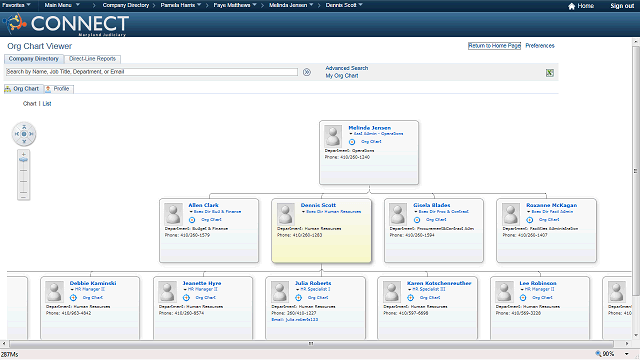Expand the Pamela Harris breadcrumb dropdown

click(x=199, y=5)
